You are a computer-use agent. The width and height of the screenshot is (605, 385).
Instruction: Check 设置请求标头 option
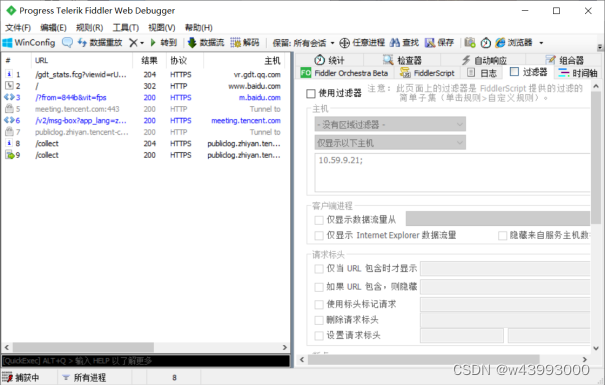319,335
